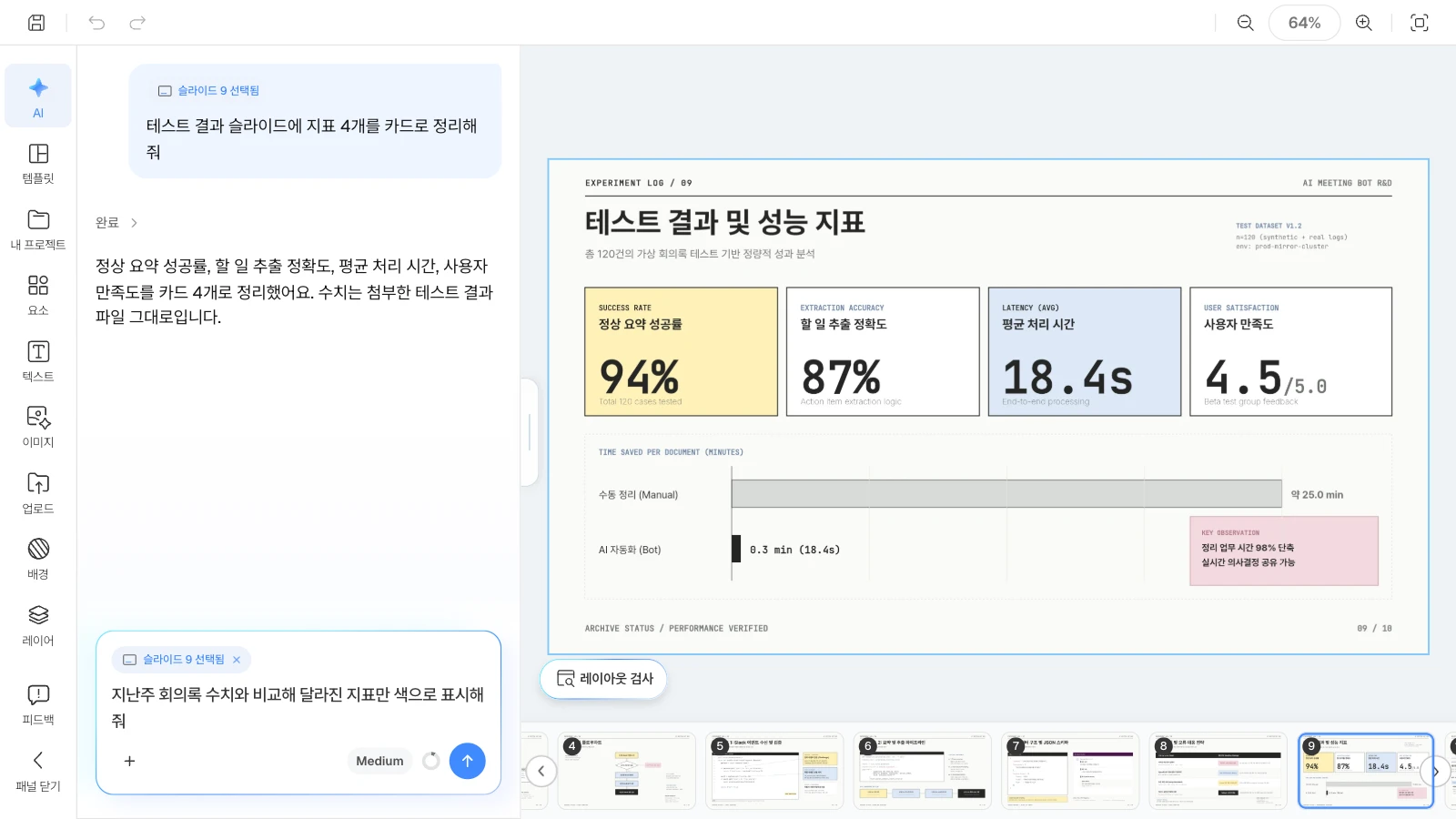Image resolution: width=1456 pixels, height=819 pixels.
Task: Open the 이미지 image panel
Action: point(38,427)
